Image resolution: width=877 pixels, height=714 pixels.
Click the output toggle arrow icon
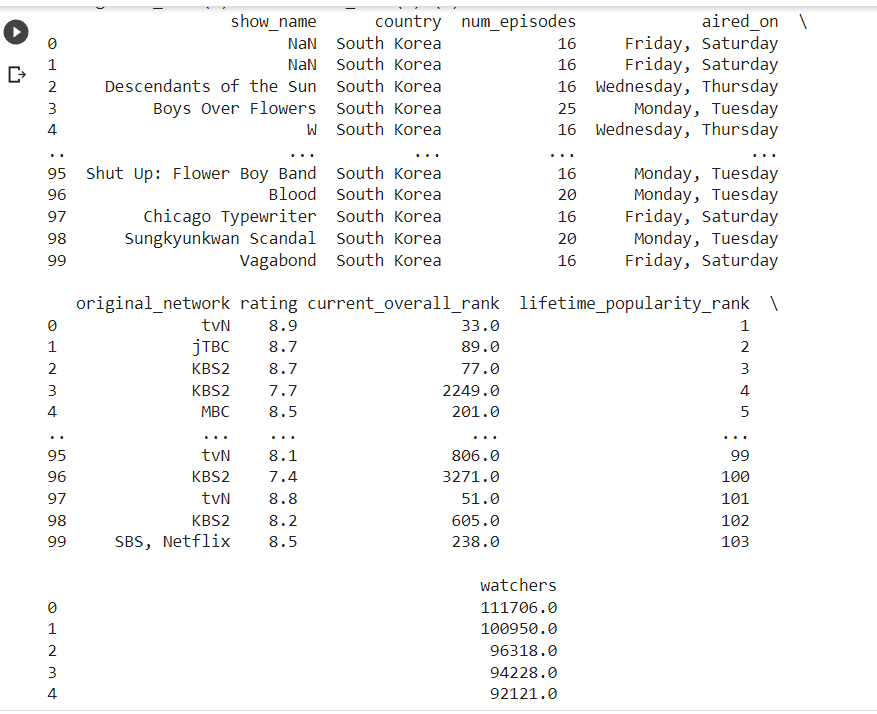click(x=17, y=74)
